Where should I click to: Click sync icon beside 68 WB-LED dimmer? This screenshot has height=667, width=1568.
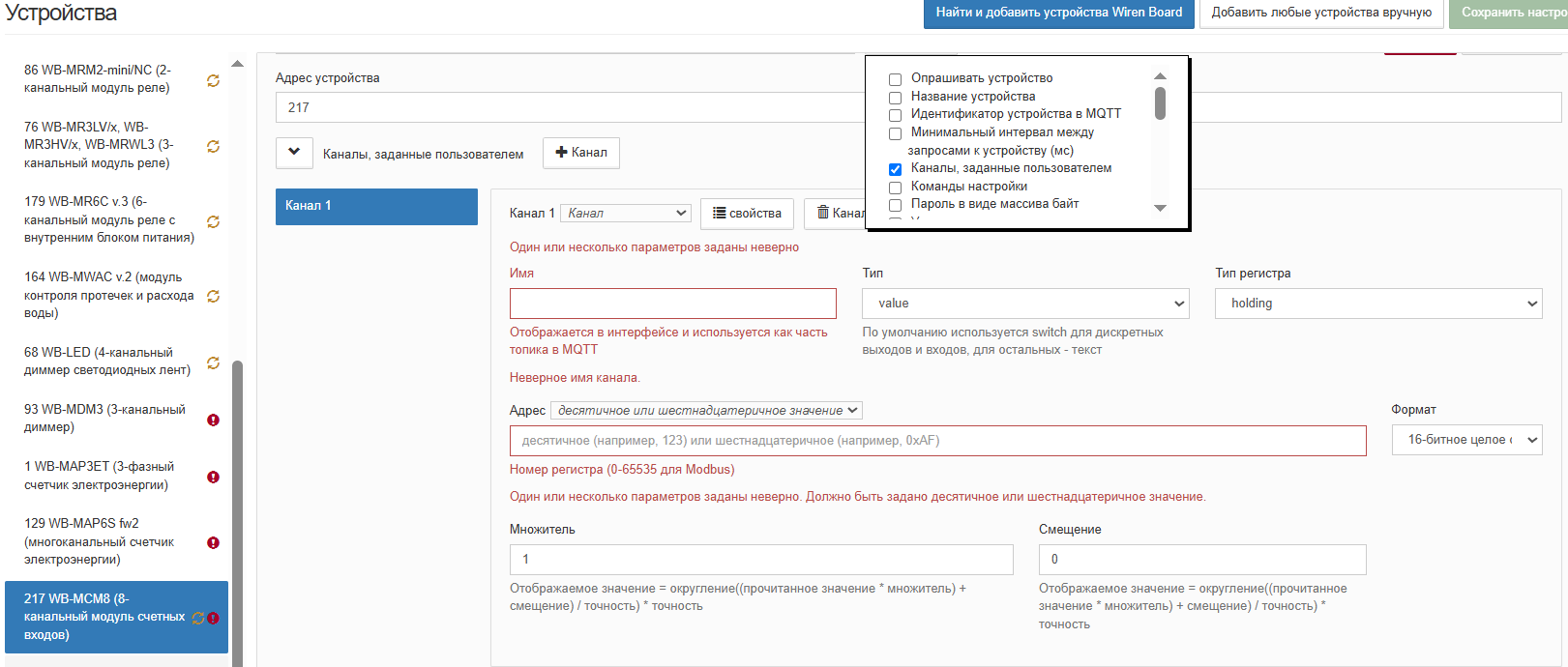tap(213, 363)
